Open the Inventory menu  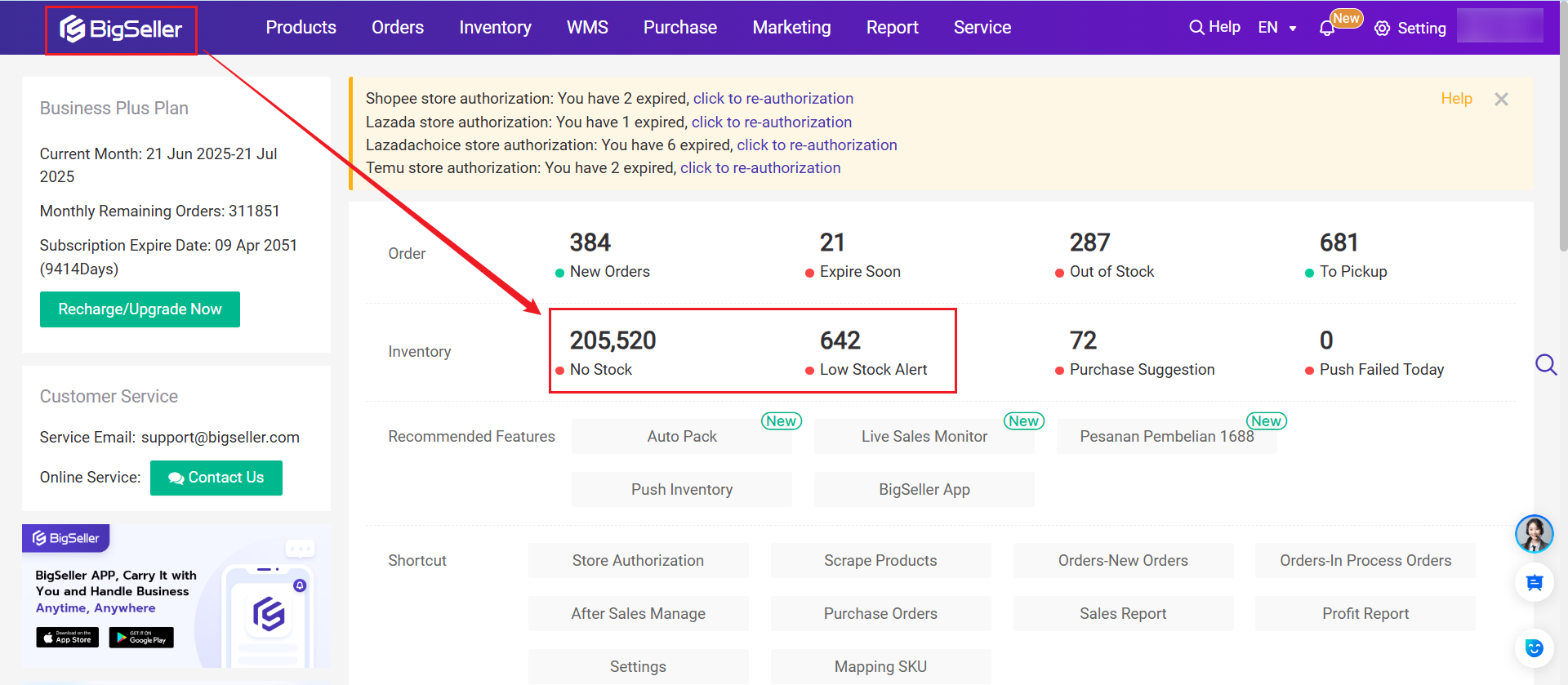pos(495,28)
